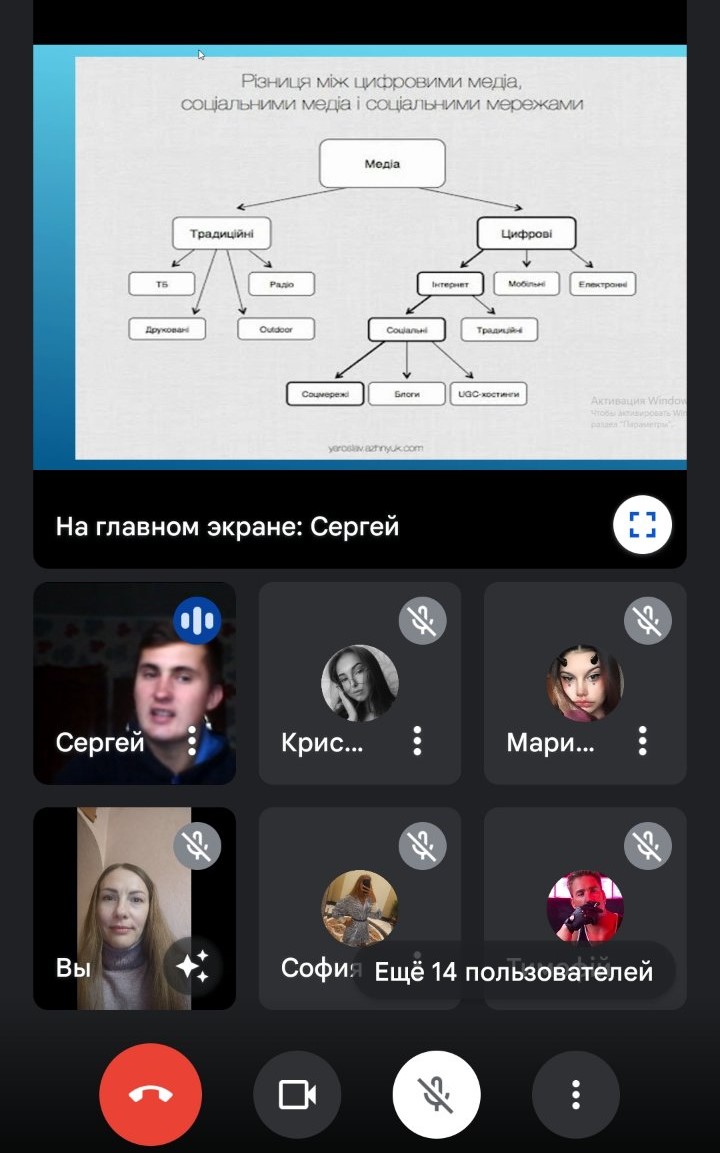Open options menu on Мари… tile
The image size is (720, 1153).
click(x=642, y=740)
